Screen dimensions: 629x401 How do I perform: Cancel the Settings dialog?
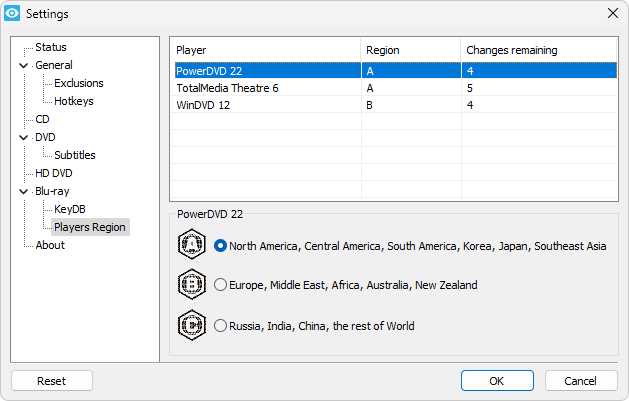[x=580, y=381]
